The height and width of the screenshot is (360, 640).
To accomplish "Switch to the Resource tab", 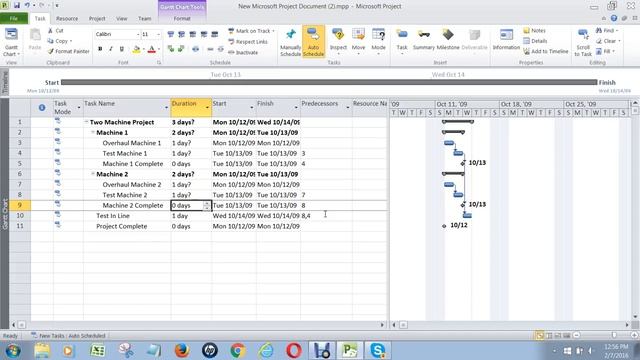I will pos(67,19).
